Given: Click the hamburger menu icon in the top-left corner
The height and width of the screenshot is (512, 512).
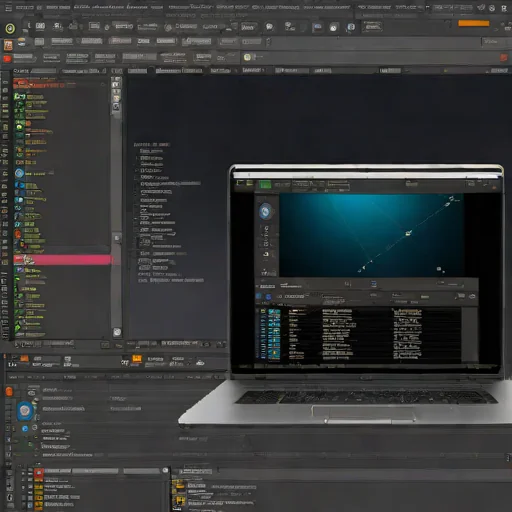Looking at the screenshot, I should [8, 7].
